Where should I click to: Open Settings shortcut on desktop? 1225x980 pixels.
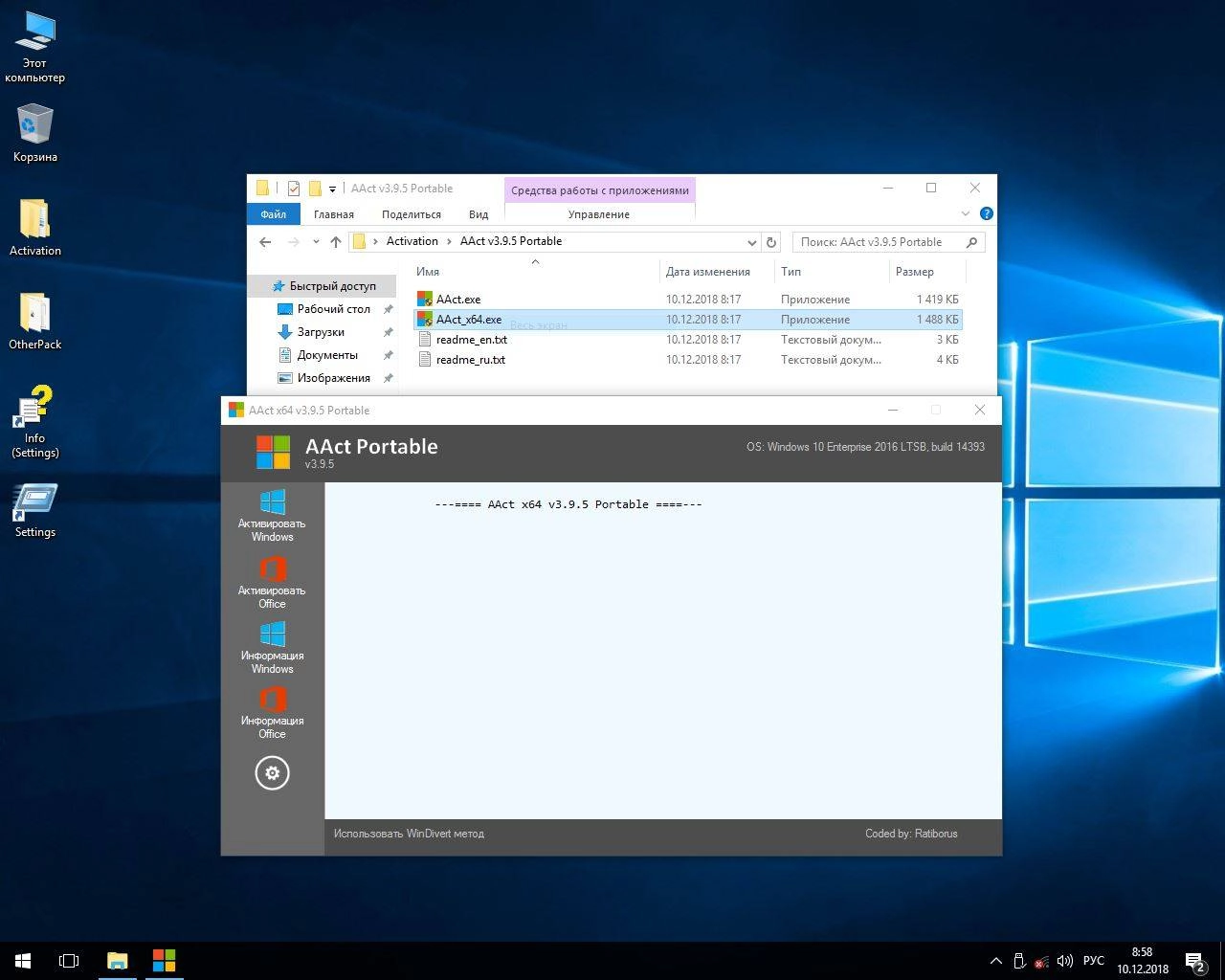click(35, 511)
